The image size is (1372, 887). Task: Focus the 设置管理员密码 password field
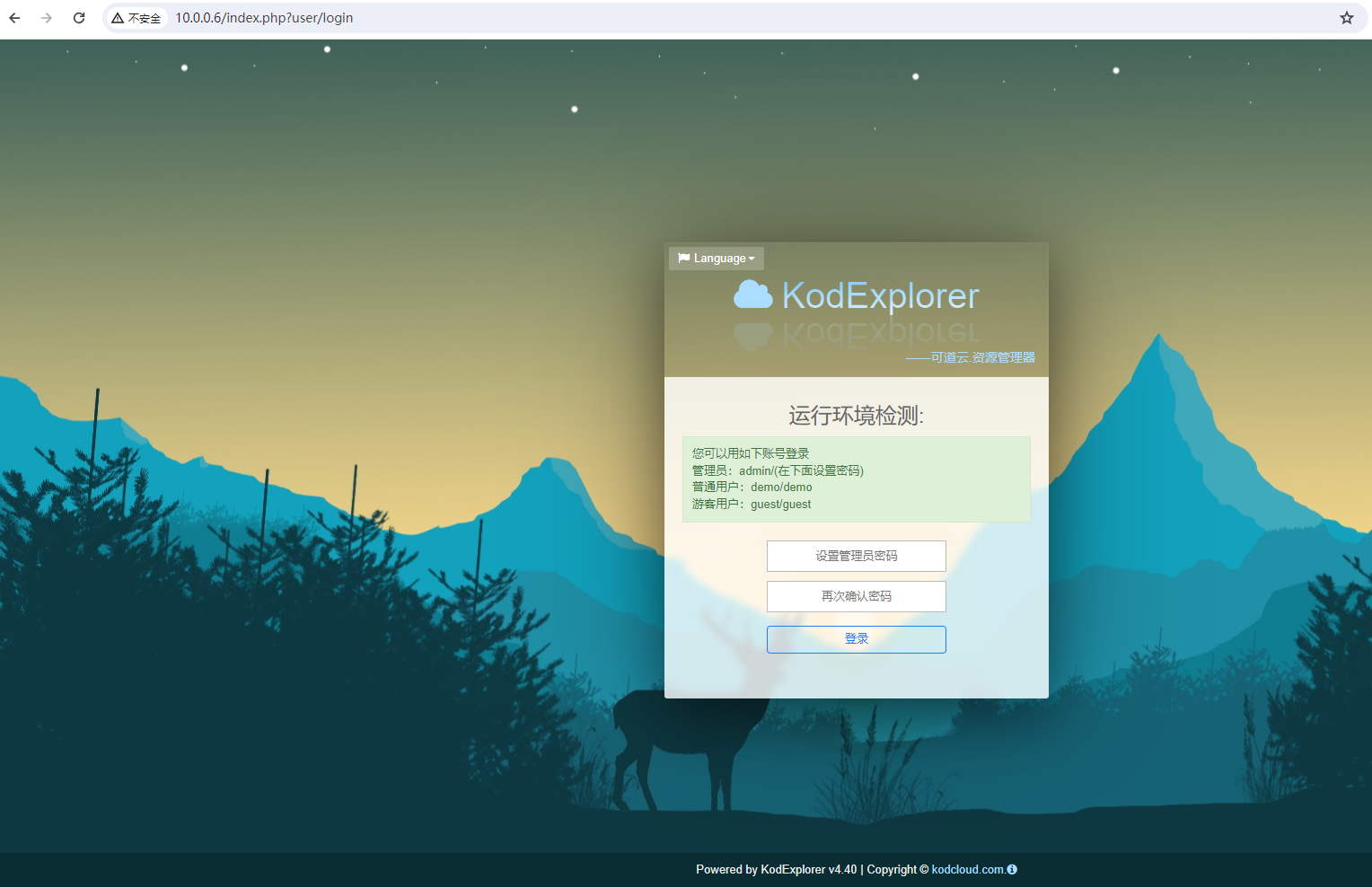(857, 556)
